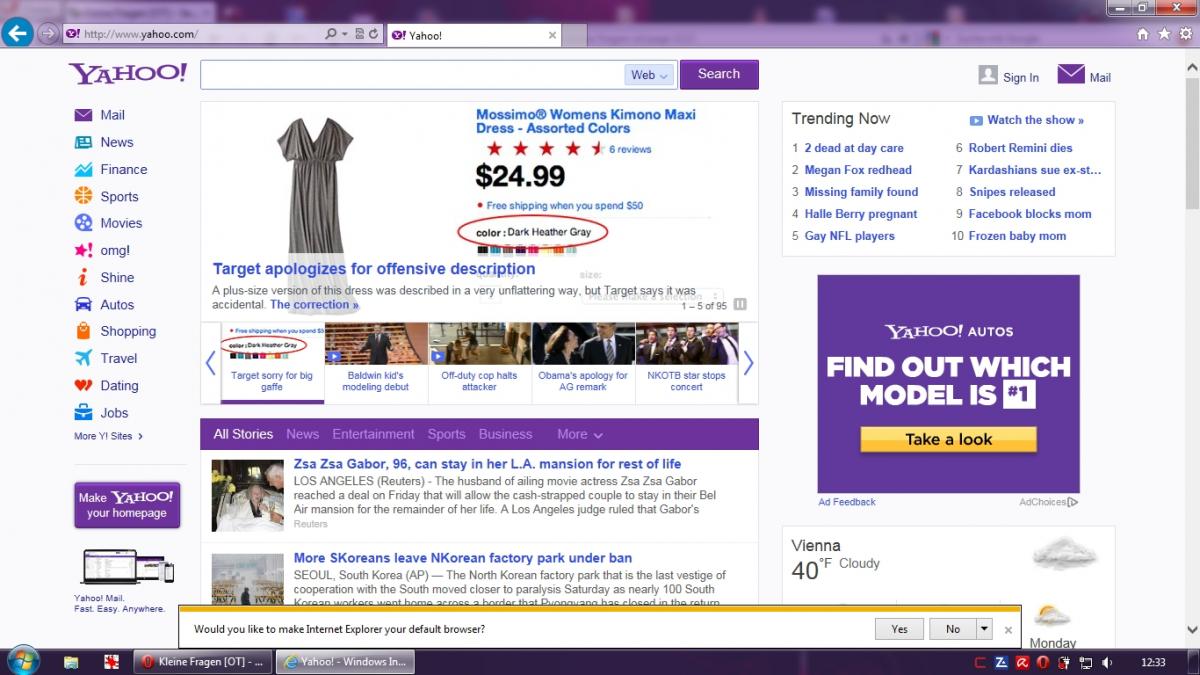Viewport: 1200px width, 675px height.
Task: Switch to the News stories tab
Action: point(302,434)
